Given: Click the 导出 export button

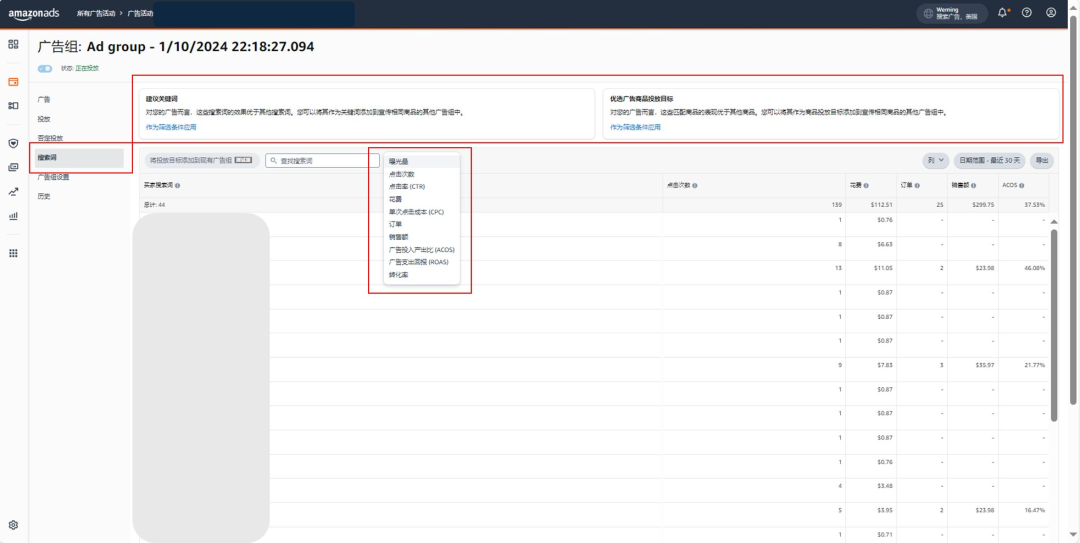Looking at the screenshot, I should (x=1042, y=161).
